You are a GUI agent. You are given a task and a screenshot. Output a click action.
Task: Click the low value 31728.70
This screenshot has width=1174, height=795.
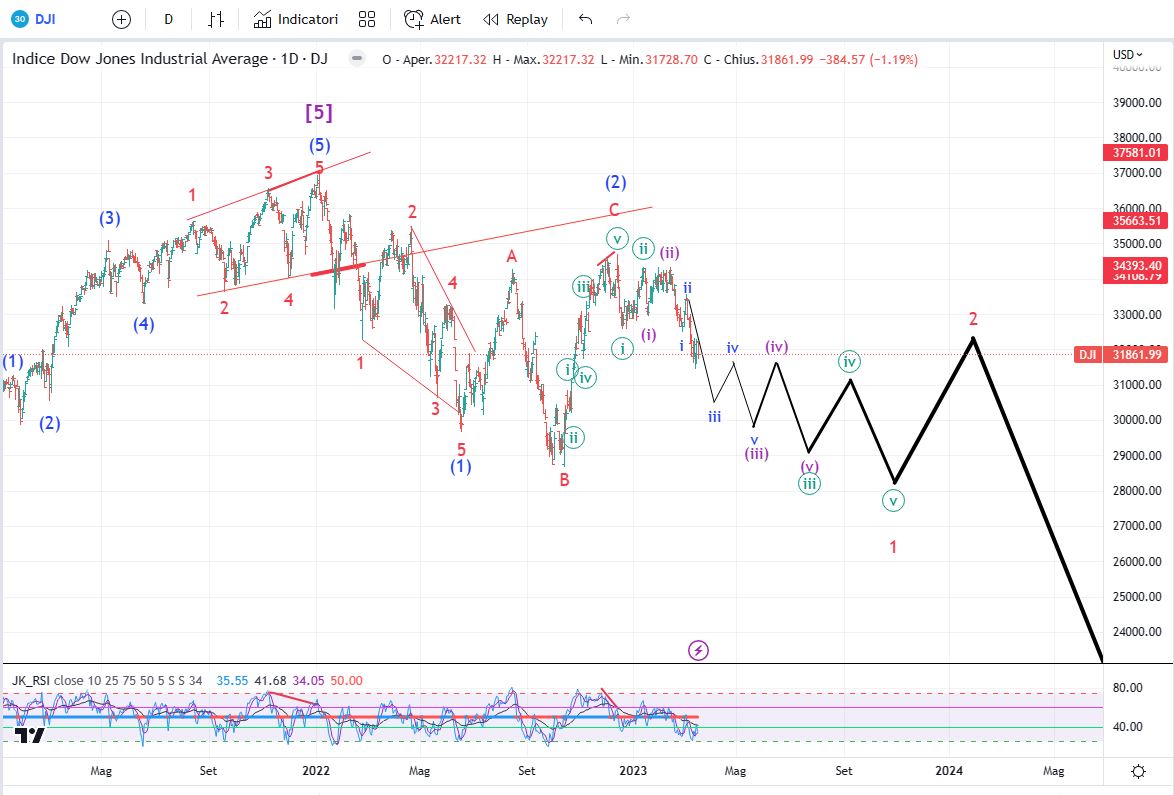click(672, 60)
